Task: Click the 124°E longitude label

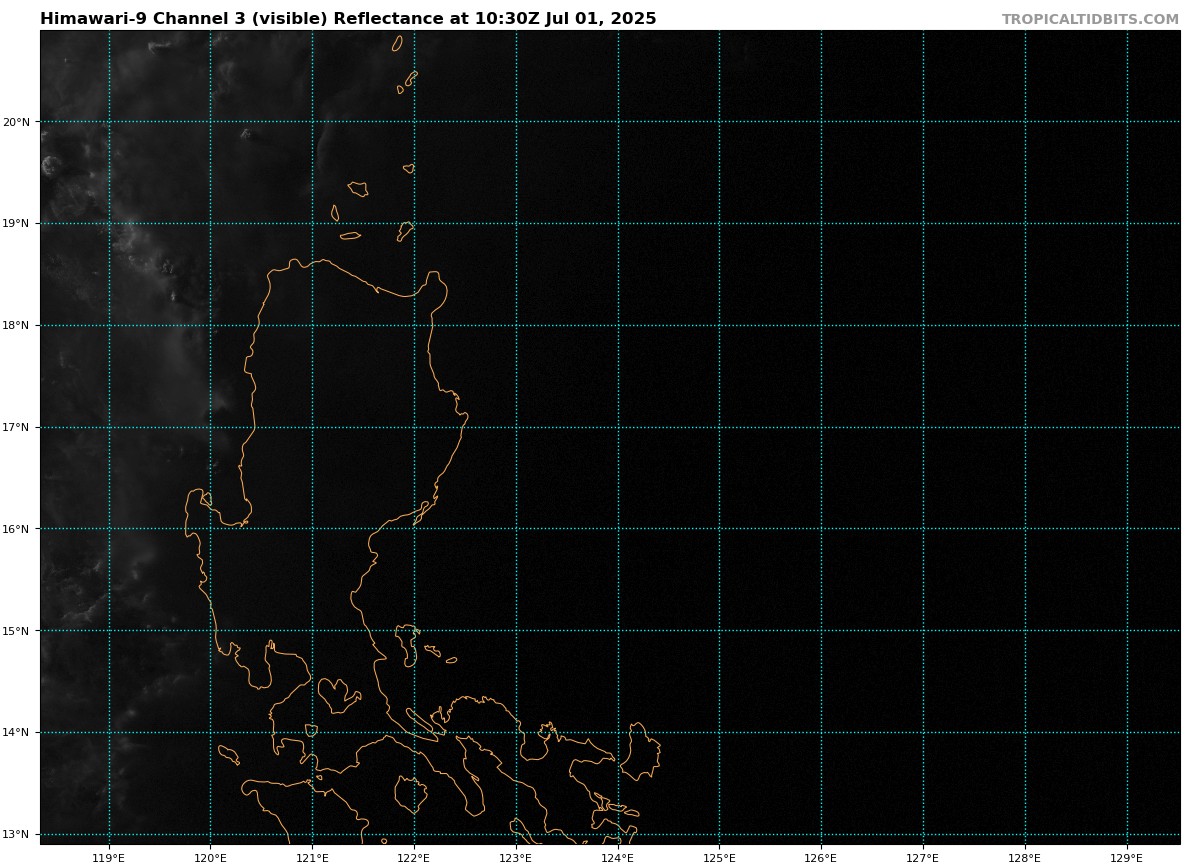Action: (x=618, y=857)
